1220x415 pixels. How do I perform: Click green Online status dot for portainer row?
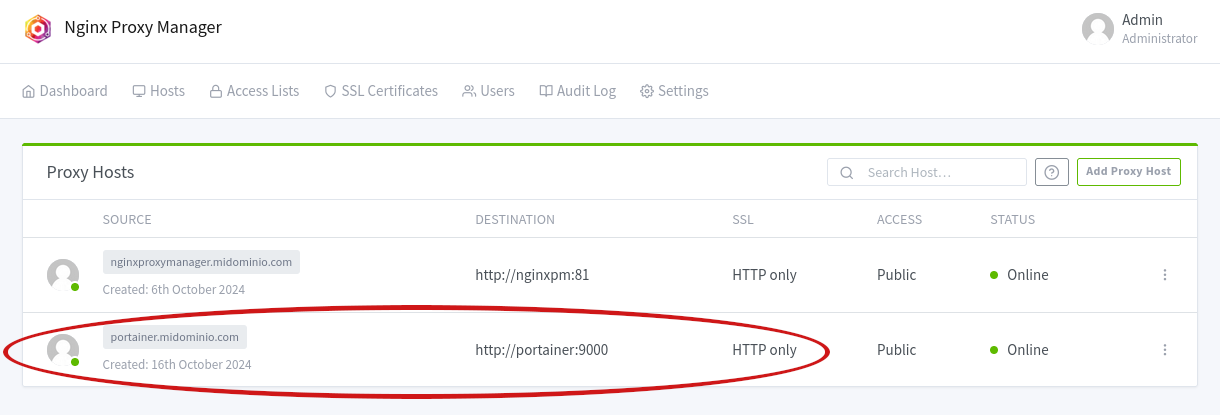994,350
